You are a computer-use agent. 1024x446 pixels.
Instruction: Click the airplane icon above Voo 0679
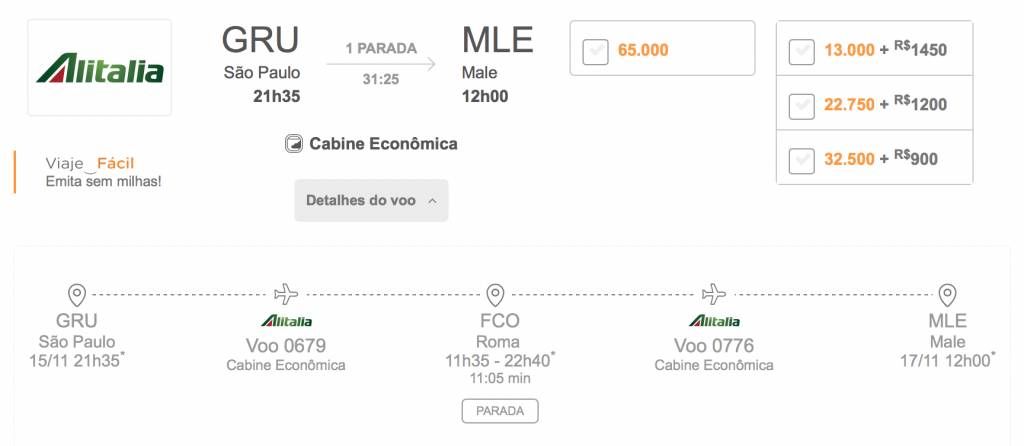pos(286,295)
